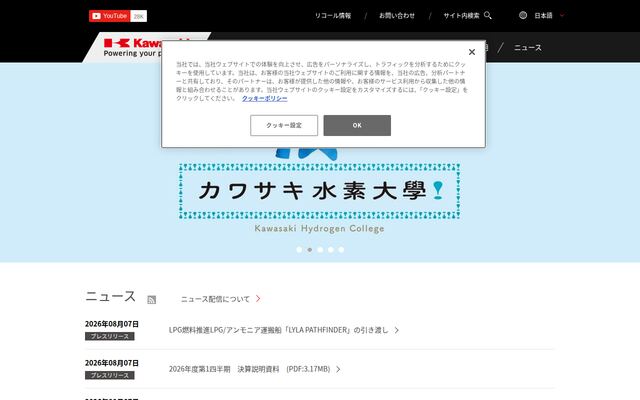Select the second carousel dot
Screen dimensions: 640x400
[310, 250]
